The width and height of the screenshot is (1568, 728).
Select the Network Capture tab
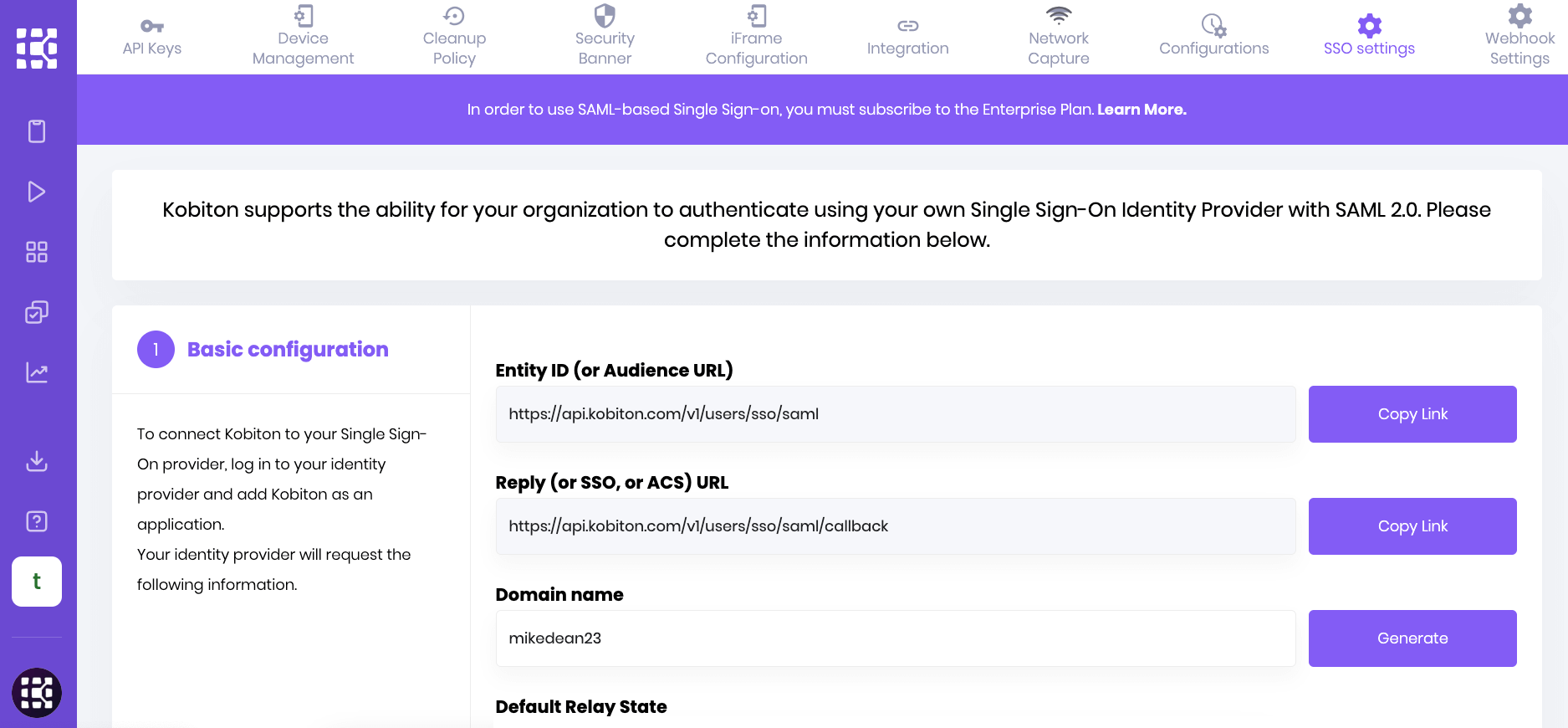(1059, 38)
